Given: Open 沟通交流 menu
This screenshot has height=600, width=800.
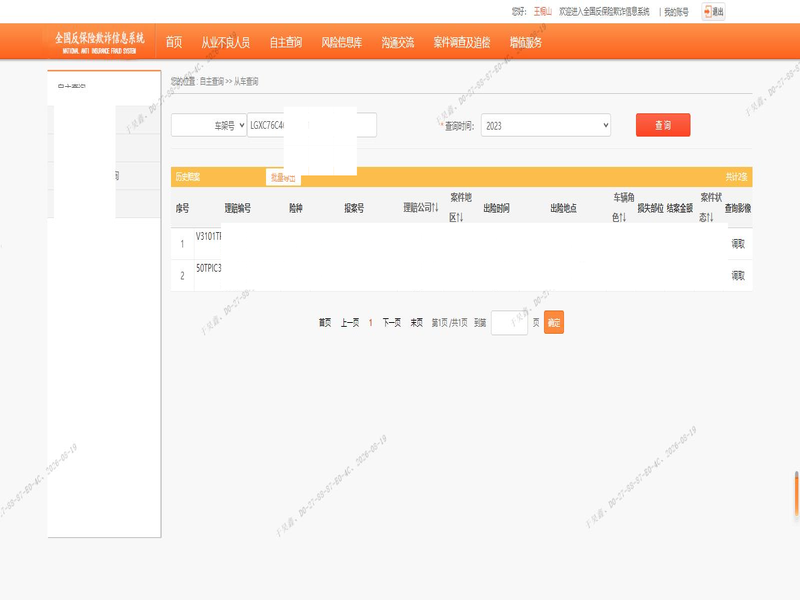Looking at the screenshot, I should [x=397, y=42].
